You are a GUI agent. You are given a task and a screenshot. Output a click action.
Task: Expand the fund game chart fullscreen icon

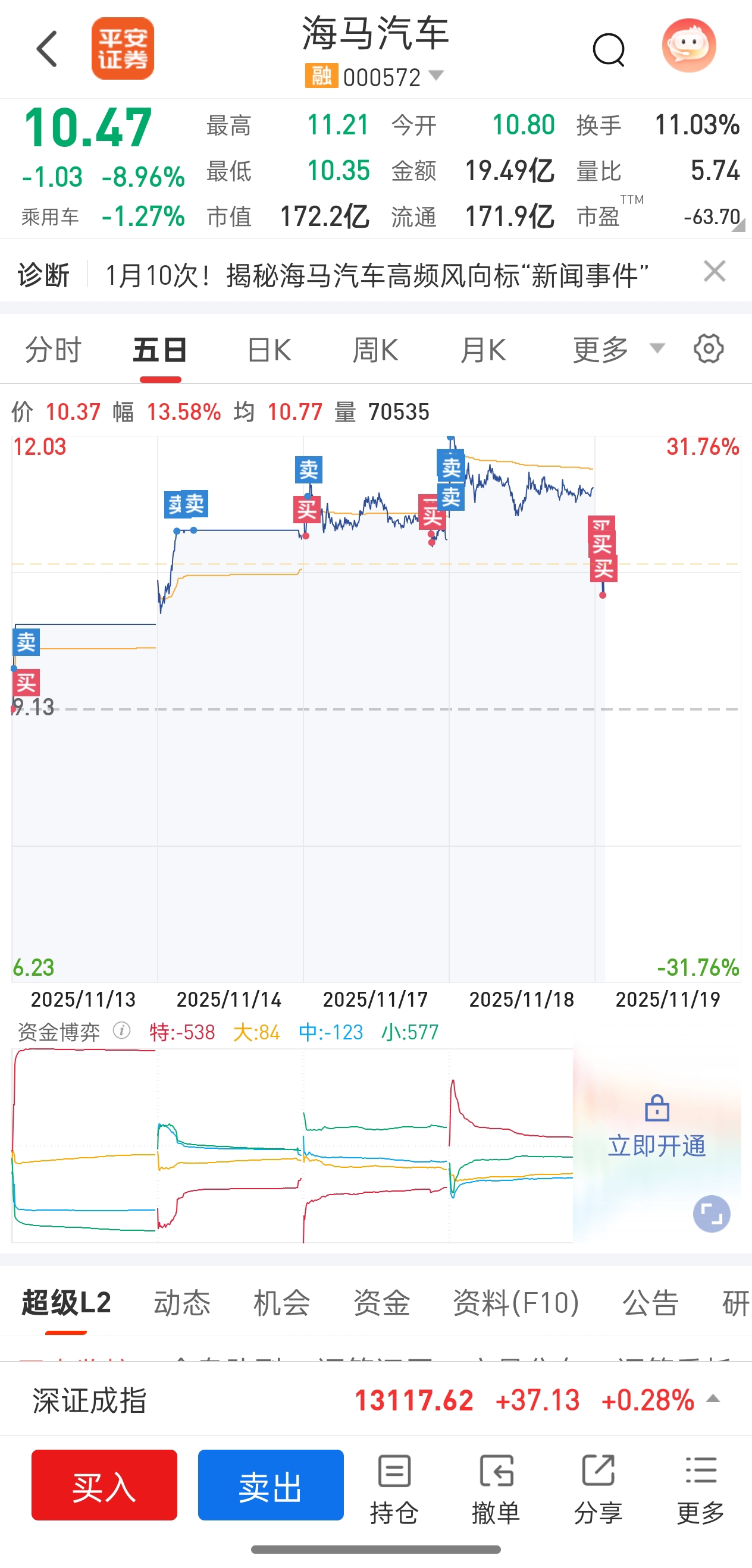711,1214
